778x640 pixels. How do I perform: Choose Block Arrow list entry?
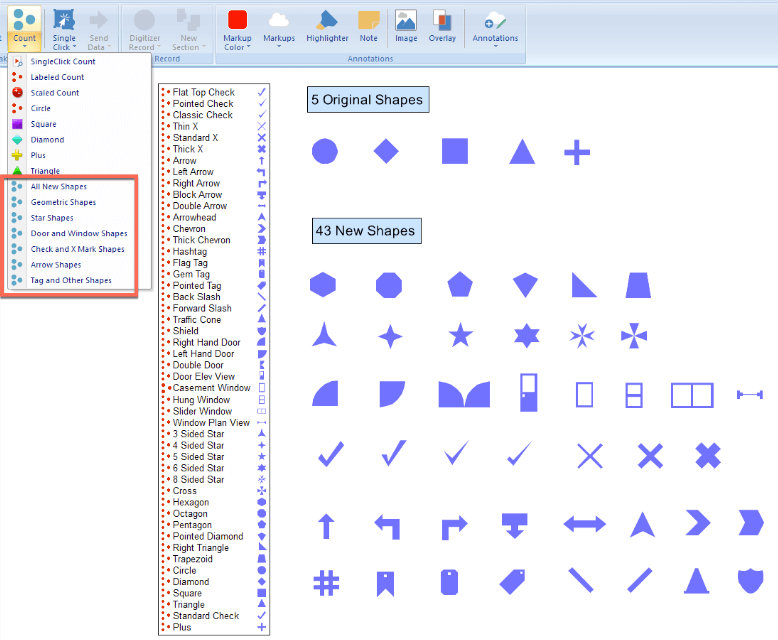coord(214,194)
